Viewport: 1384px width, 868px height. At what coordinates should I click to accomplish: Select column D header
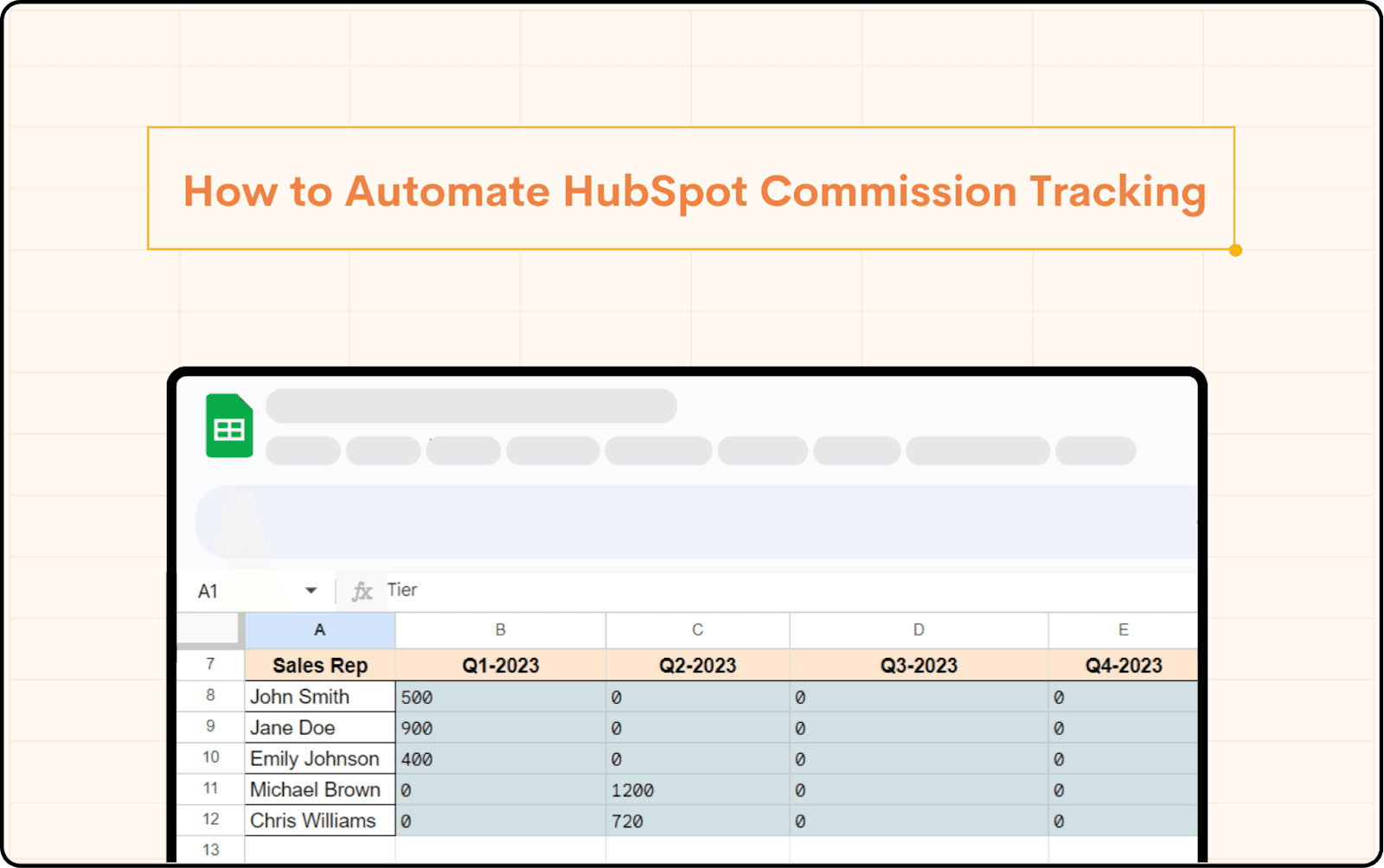point(919,630)
